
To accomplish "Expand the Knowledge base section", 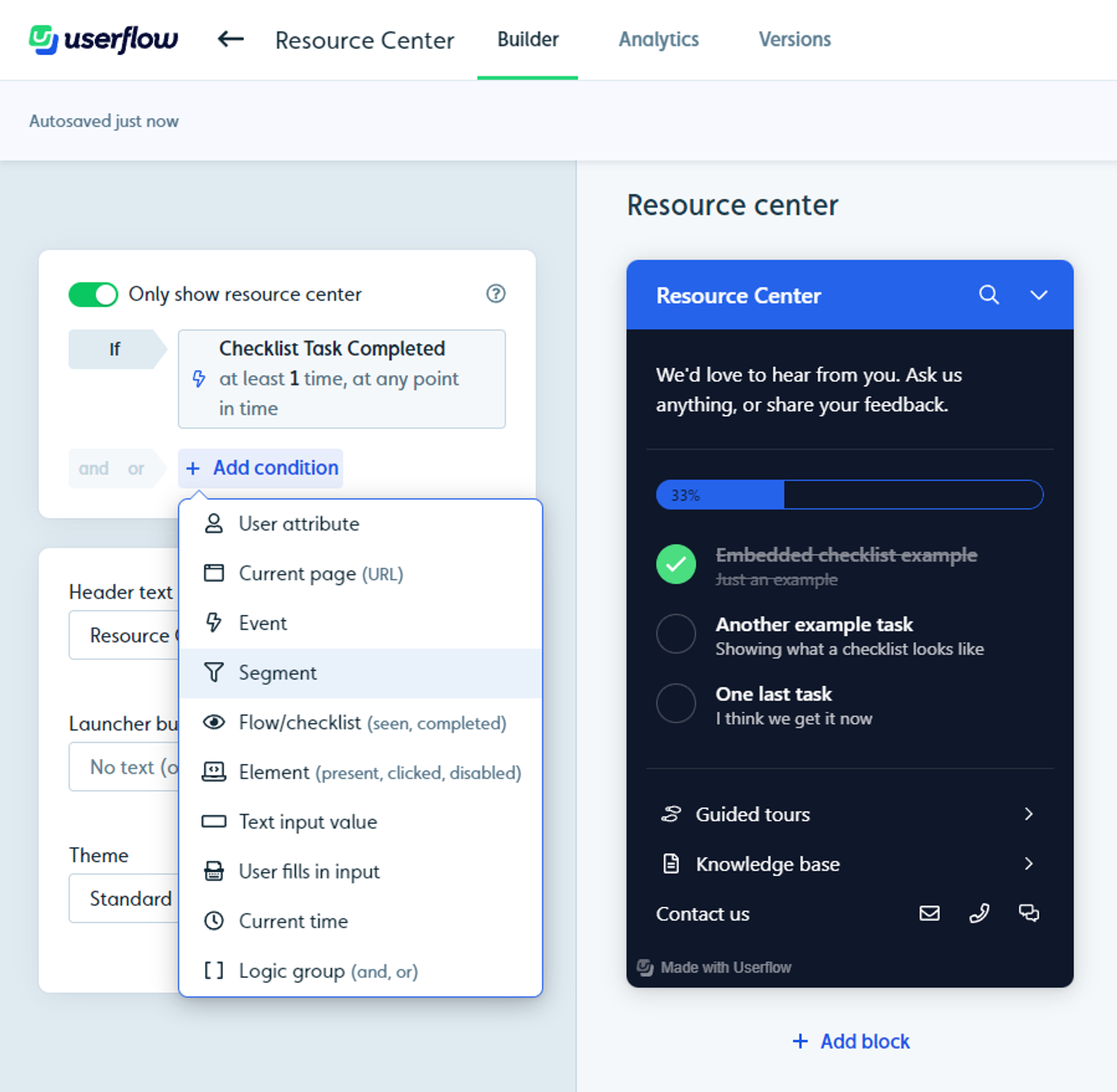I will point(1029,863).
